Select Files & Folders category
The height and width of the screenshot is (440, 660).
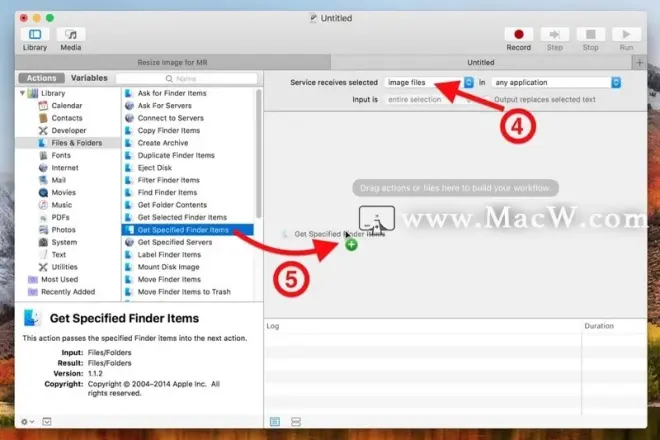68,143
